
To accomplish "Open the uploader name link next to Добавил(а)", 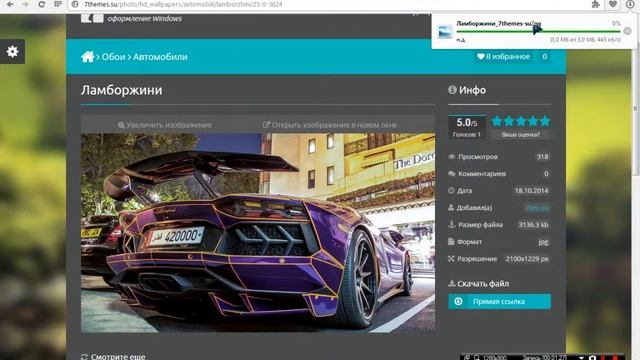I will point(538,208).
